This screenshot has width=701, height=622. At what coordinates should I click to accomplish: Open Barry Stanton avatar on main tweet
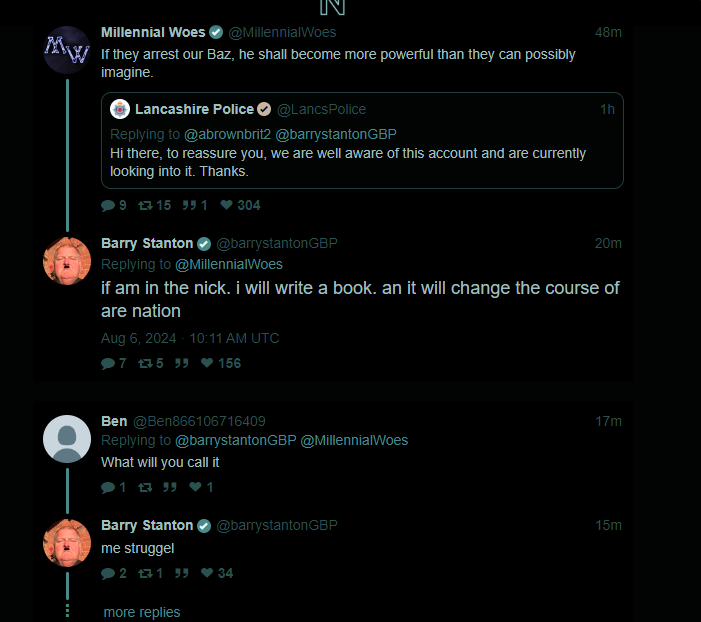[67, 261]
